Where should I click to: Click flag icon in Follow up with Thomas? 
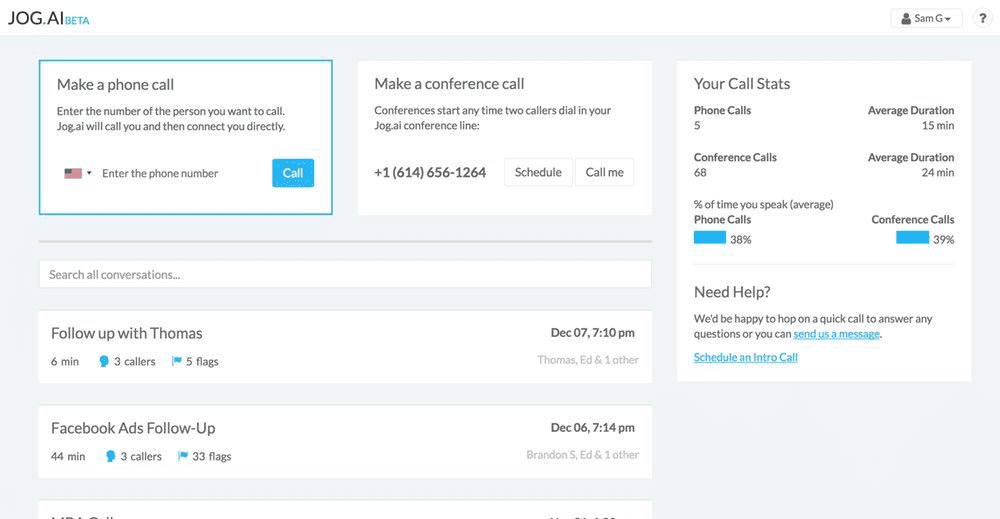[x=177, y=362]
